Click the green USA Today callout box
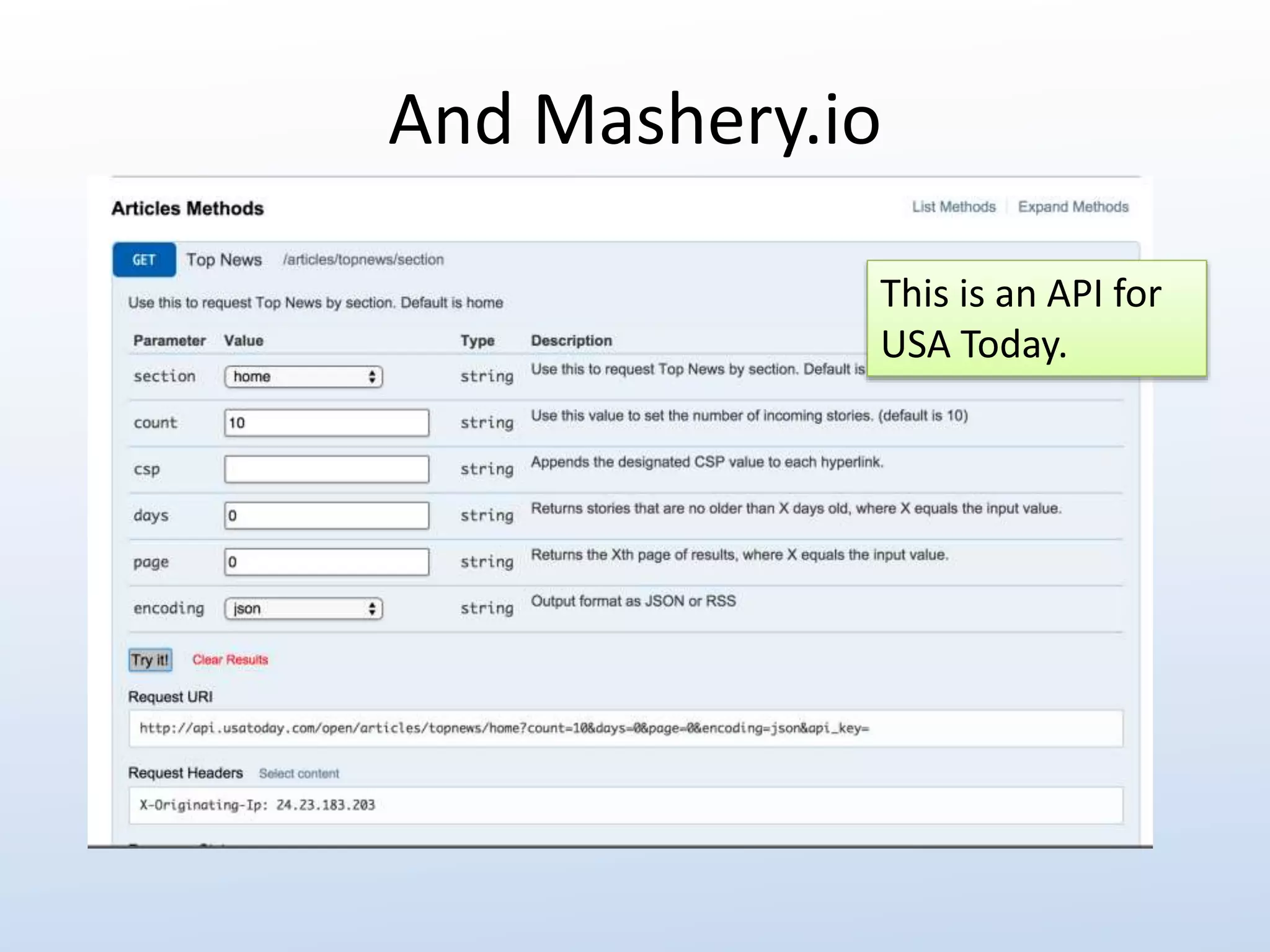The image size is (1270, 952). coord(1036,318)
